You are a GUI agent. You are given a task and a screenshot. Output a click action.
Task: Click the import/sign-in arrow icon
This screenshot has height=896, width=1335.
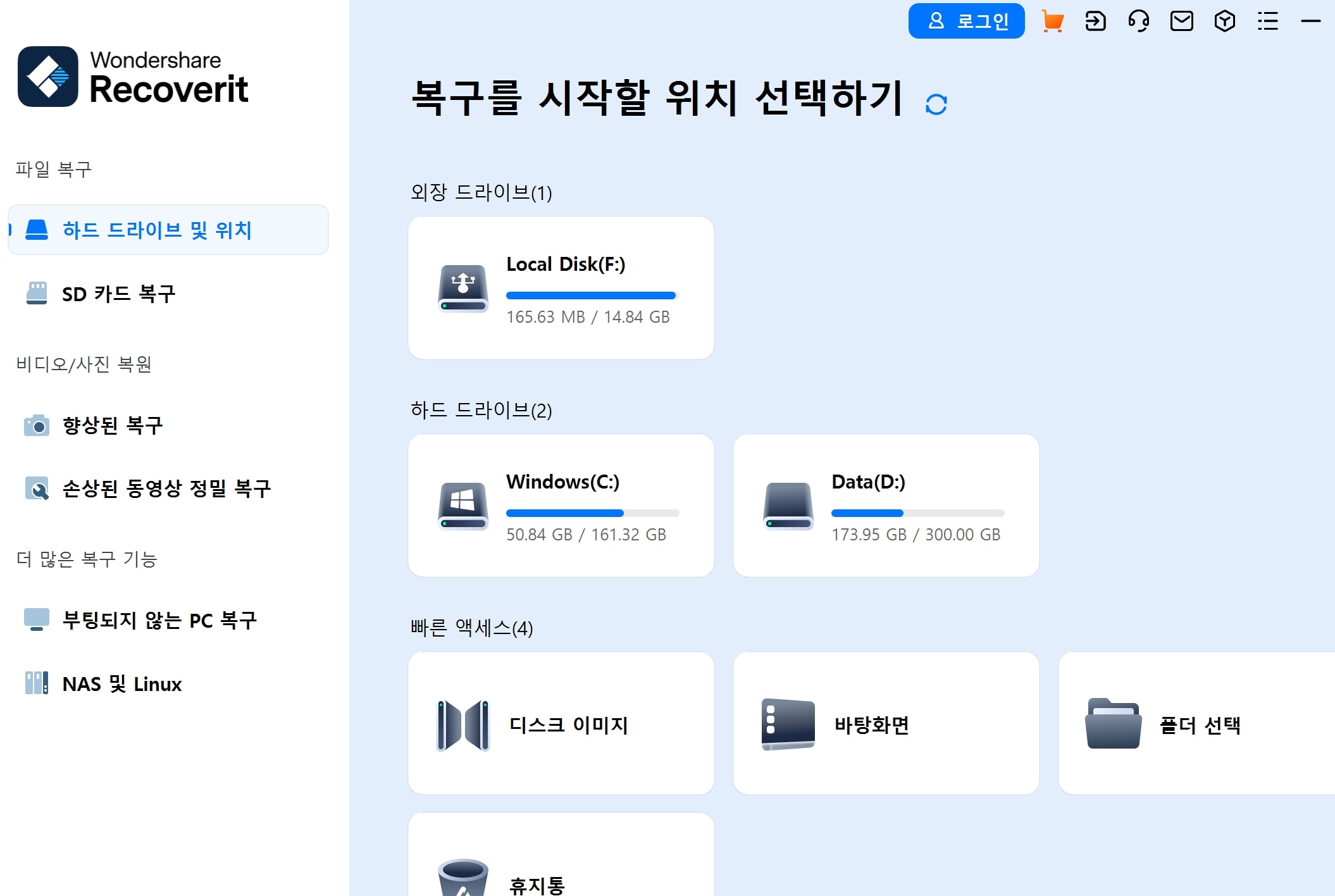[1095, 21]
